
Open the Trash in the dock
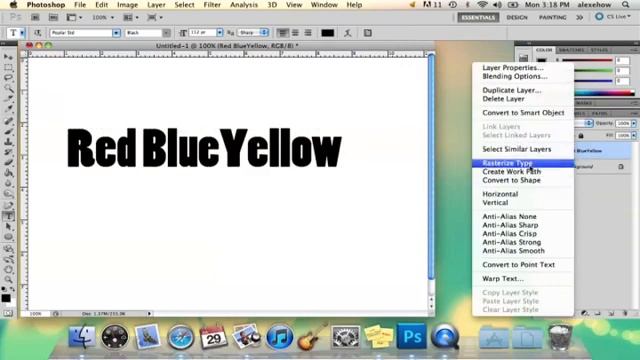click(x=560, y=337)
